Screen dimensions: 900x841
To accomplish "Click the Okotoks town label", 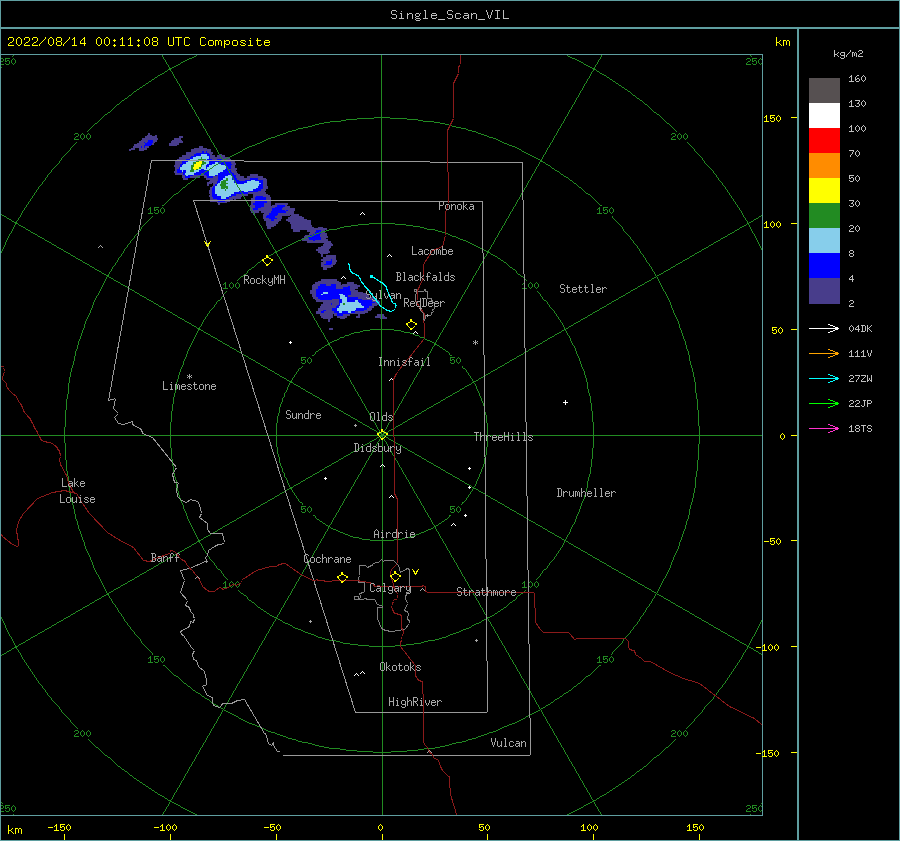I will pyautogui.click(x=400, y=667).
